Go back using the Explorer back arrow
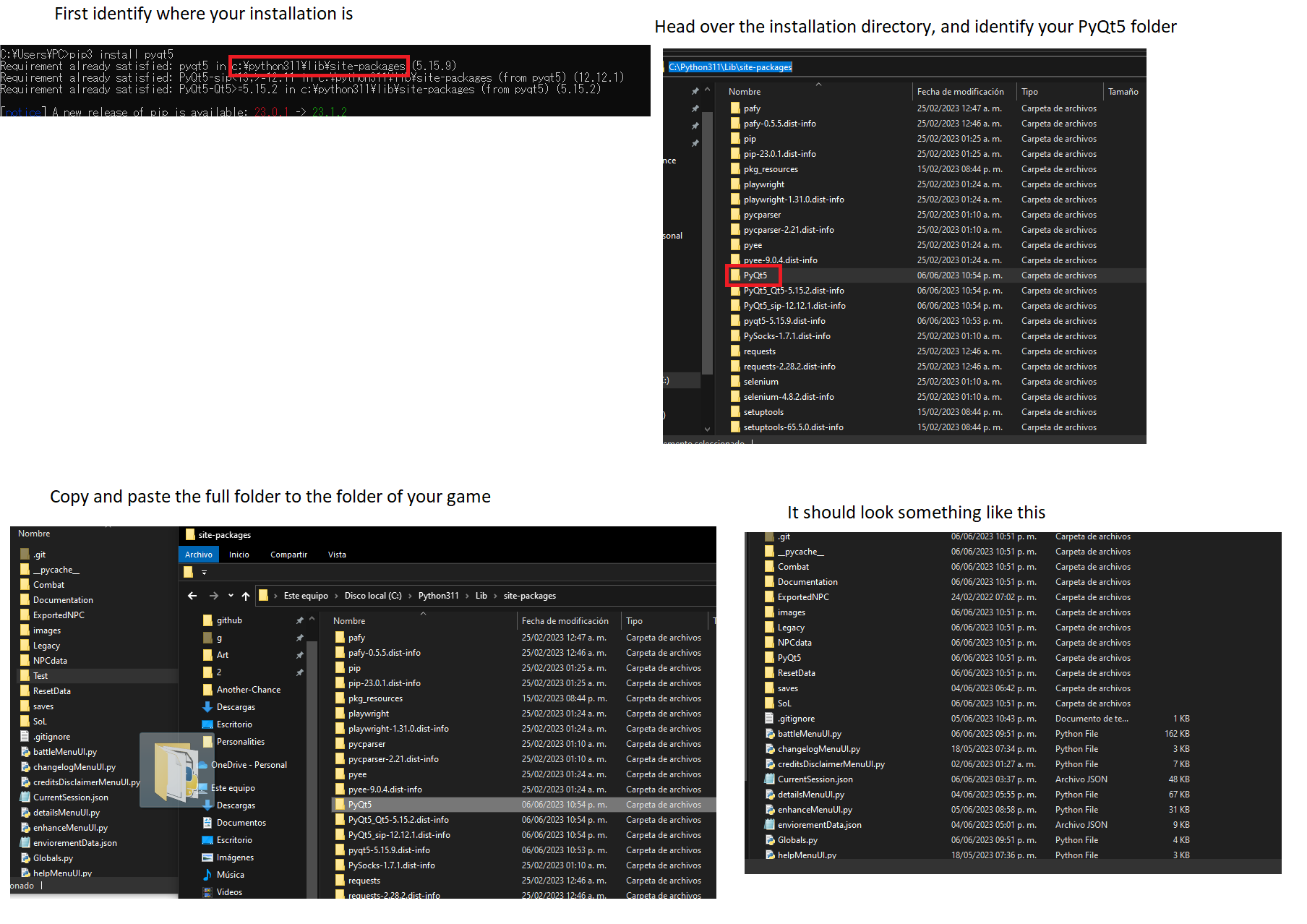This screenshot has height=924, width=1307. pyautogui.click(x=192, y=596)
